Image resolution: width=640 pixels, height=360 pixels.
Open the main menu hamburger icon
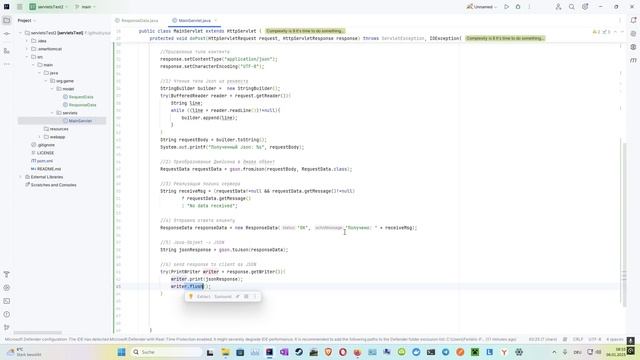(x=20, y=7)
